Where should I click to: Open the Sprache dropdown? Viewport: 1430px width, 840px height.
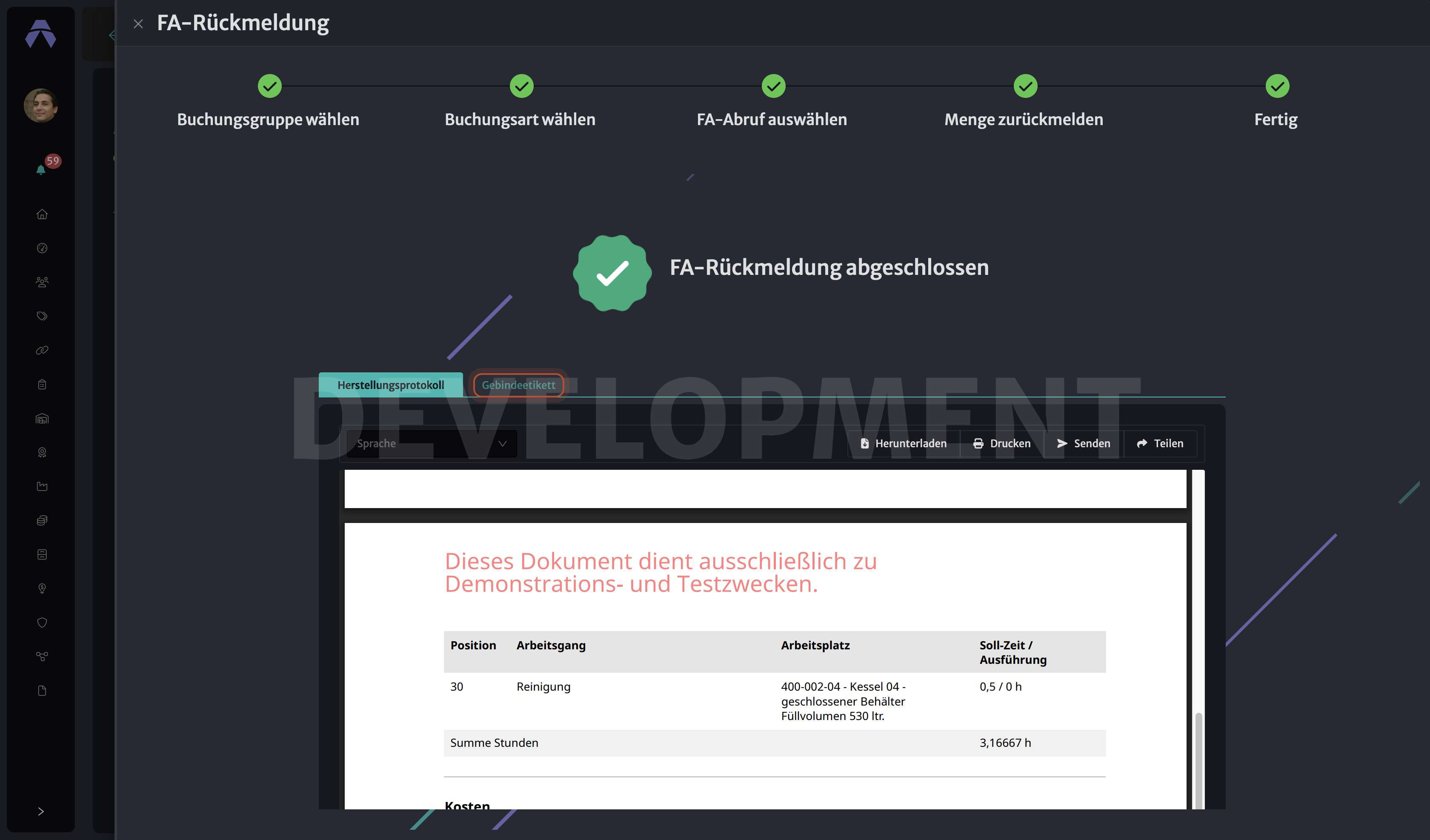432,443
